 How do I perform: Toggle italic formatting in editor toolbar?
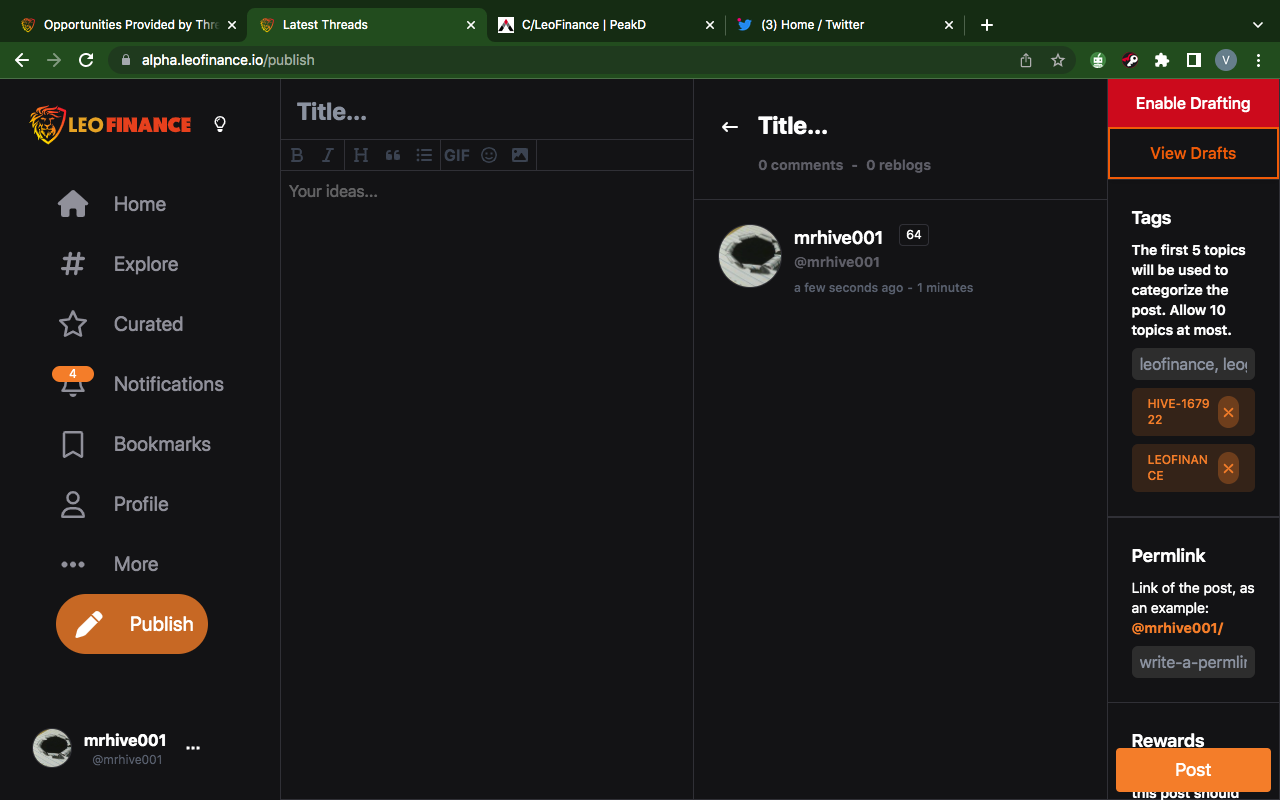click(x=327, y=155)
